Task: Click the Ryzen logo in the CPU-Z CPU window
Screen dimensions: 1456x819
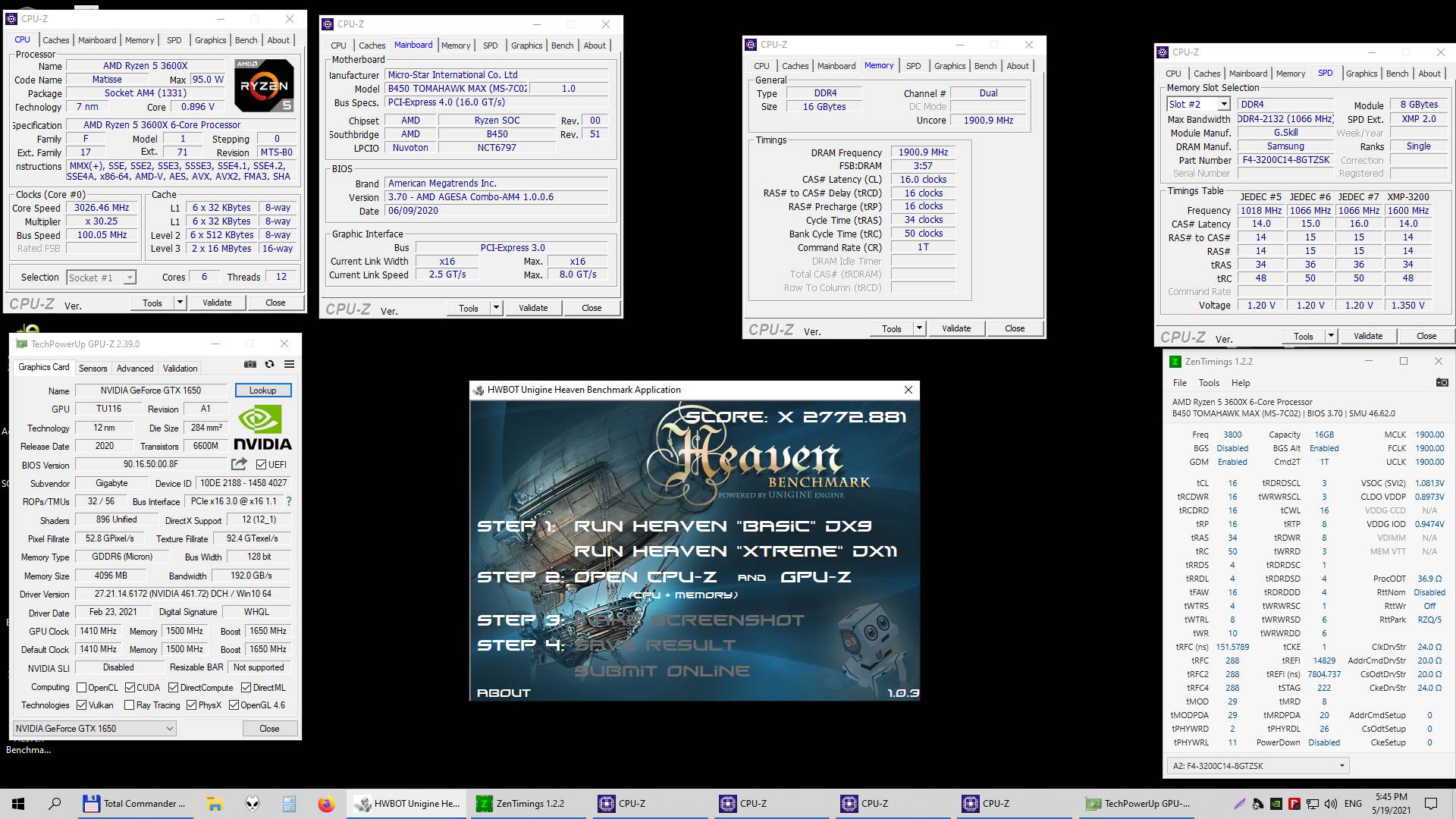Action: click(x=264, y=86)
